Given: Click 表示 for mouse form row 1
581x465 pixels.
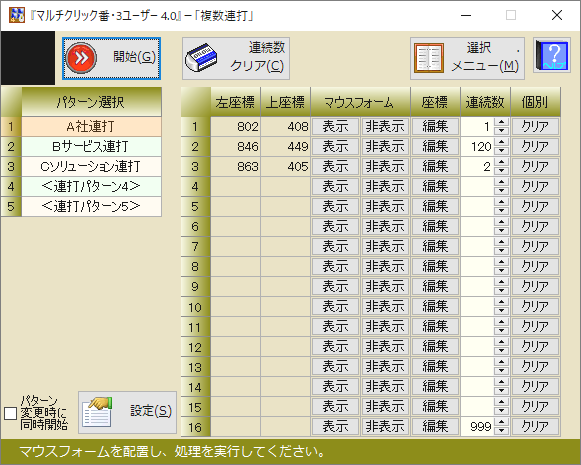Looking at the screenshot, I should tap(335, 126).
